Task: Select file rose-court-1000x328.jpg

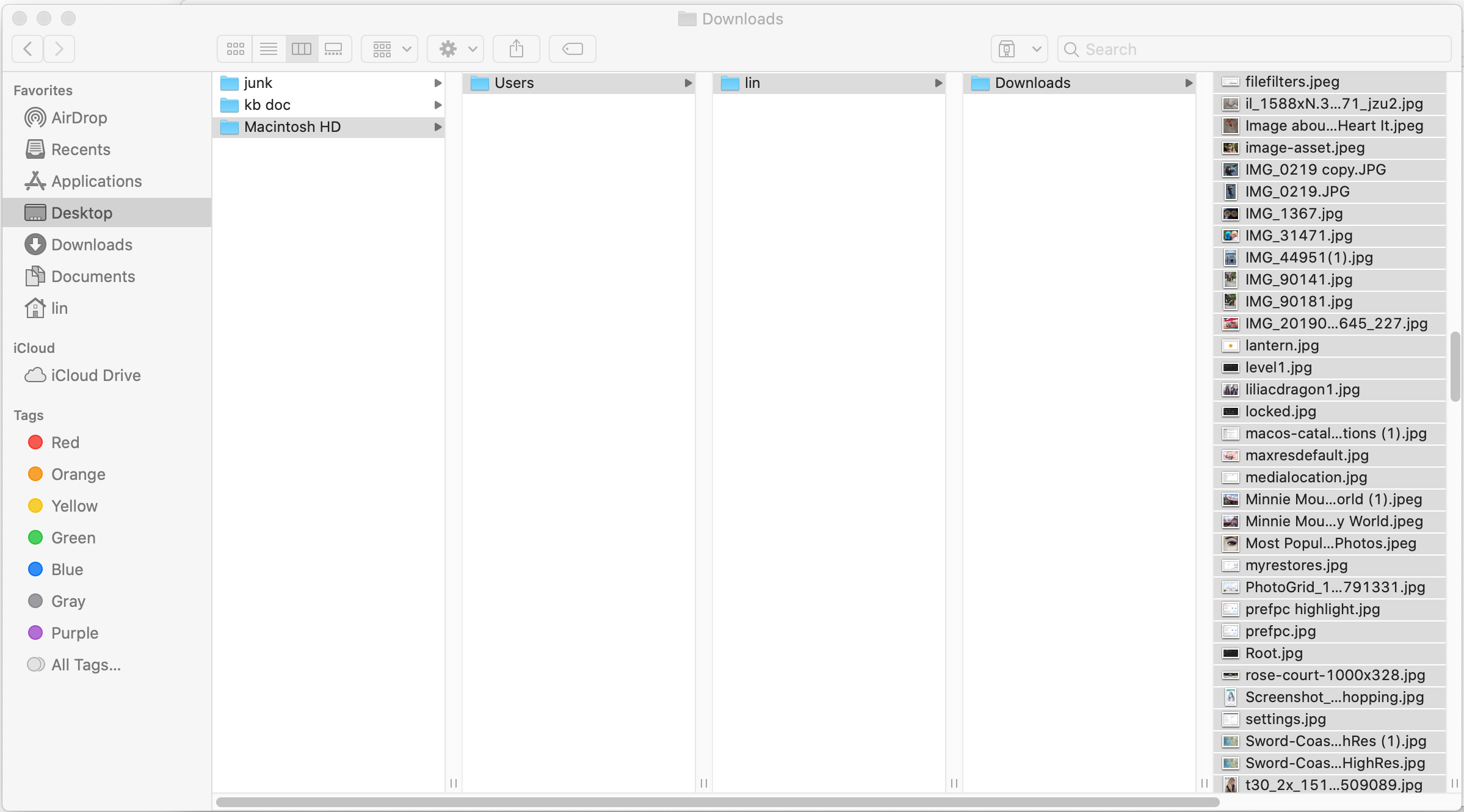Action: pos(1330,675)
